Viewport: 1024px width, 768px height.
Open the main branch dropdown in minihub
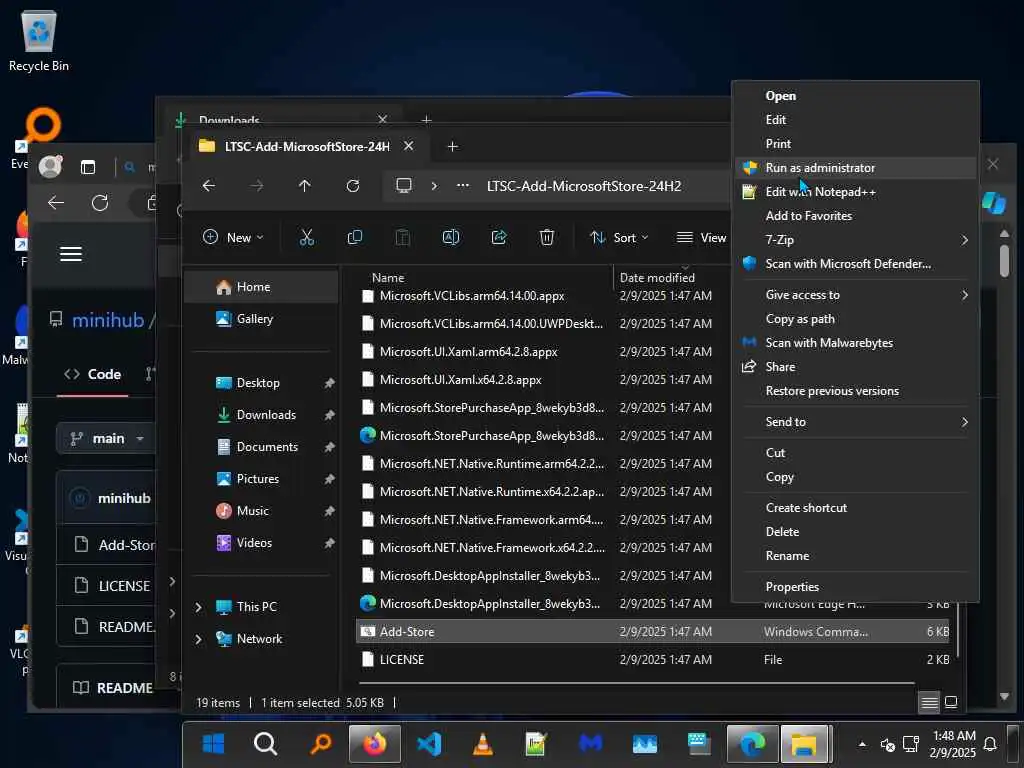click(106, 438)
